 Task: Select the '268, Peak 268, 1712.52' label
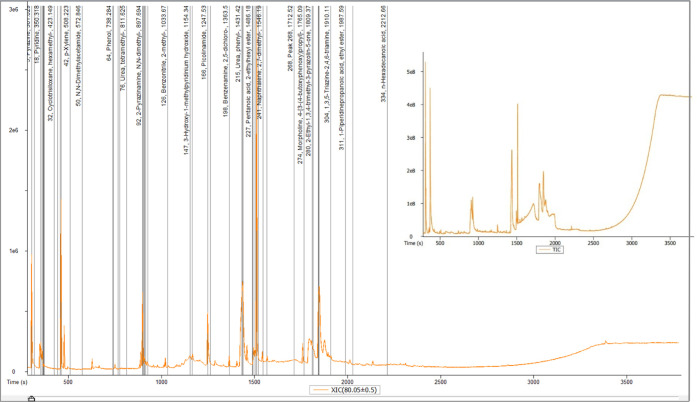[x=290, y=38]
